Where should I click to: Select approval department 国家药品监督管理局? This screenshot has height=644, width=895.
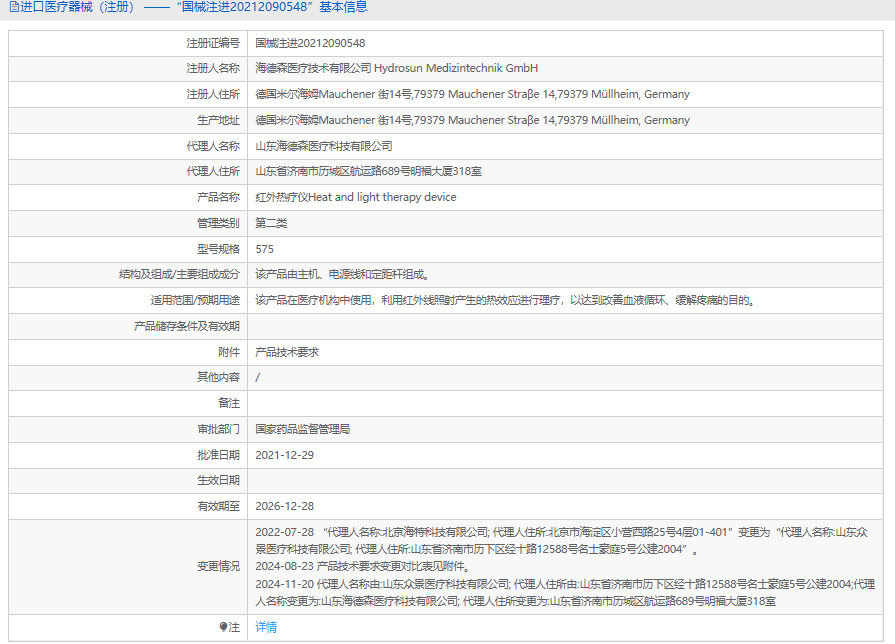pos(303,429)
